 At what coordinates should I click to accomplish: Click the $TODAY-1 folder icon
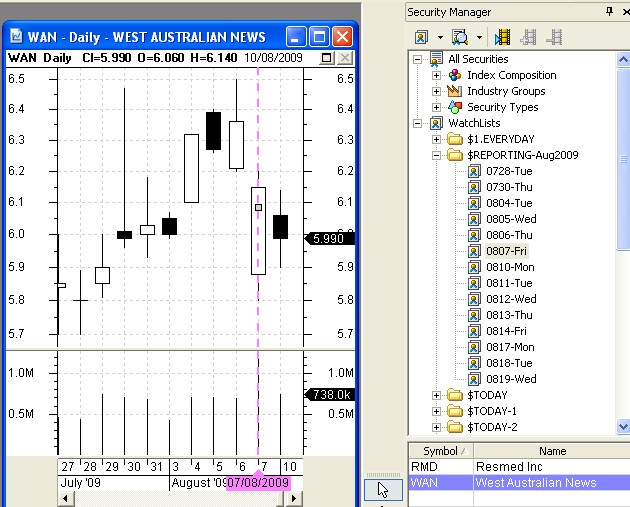[455, 411]
